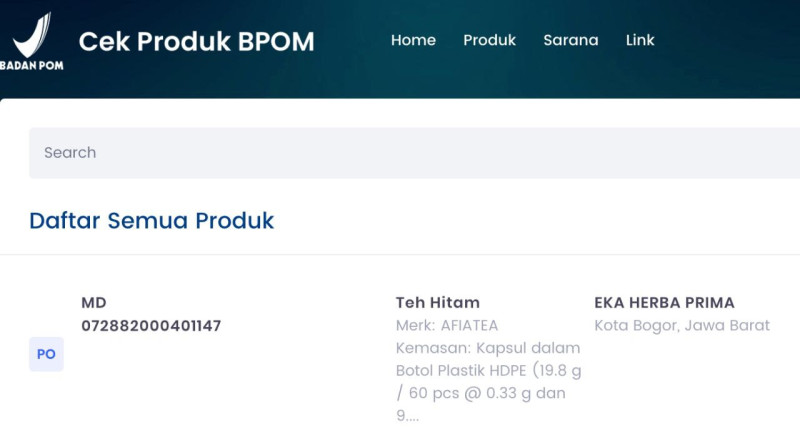Click the Kemasan: Kapsul dalam text
The height and width of the screenshot is (430, 800).
pos(488,348)
